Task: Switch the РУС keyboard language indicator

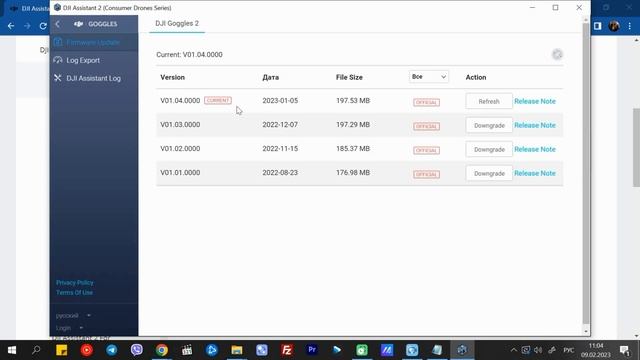Action: point(569,350)
